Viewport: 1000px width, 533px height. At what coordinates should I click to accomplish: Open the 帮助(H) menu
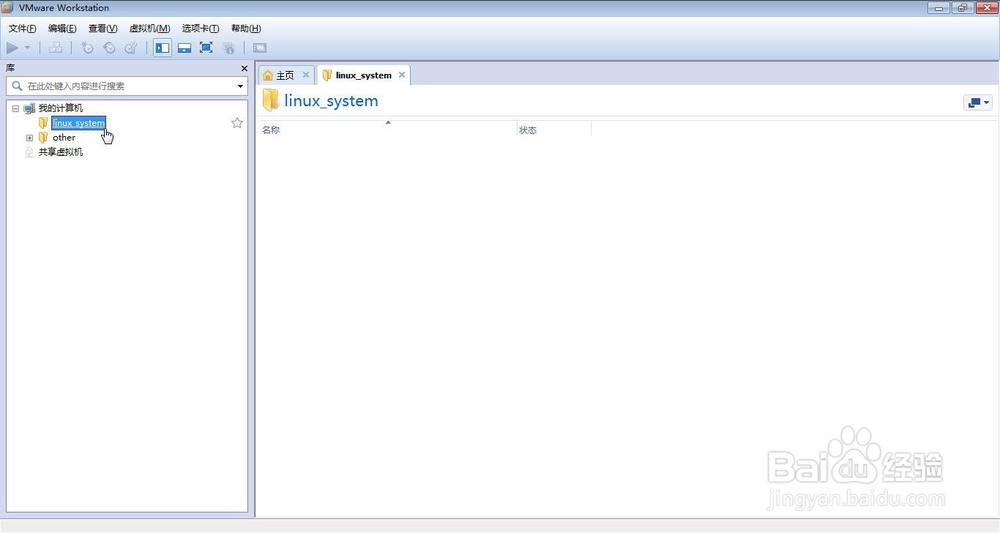pos(246,28)
